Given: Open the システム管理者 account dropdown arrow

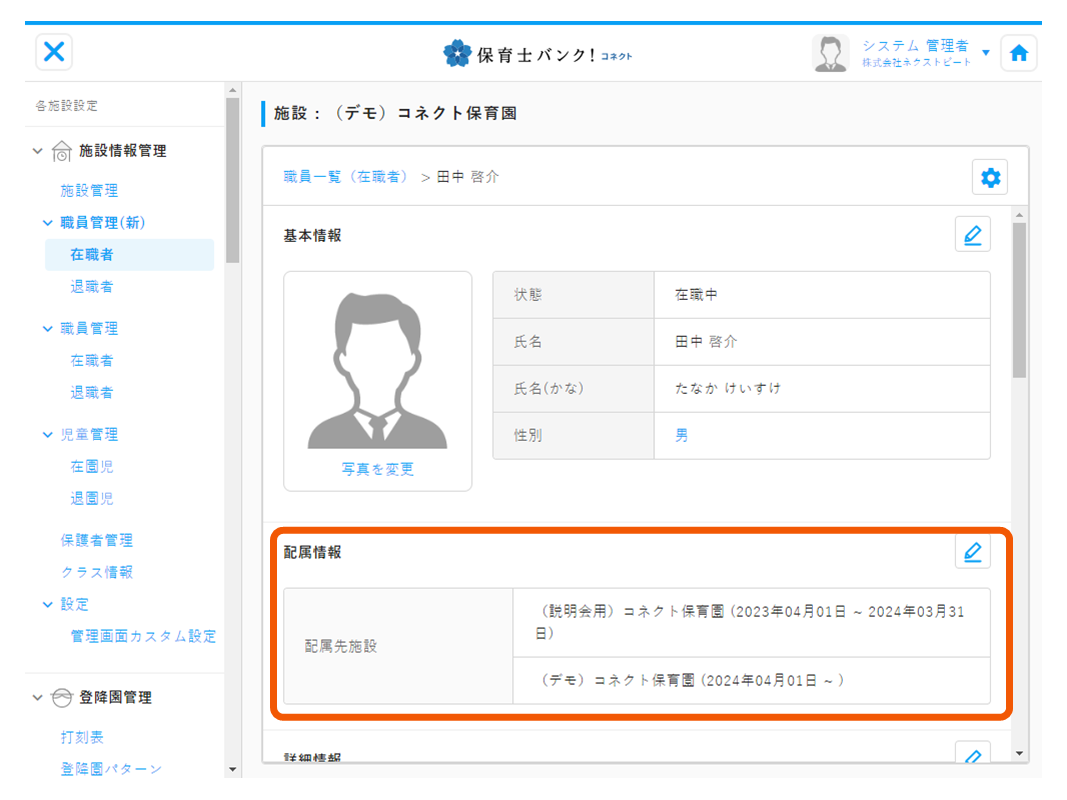Looking at the screenshot, I should click(986, 52).
